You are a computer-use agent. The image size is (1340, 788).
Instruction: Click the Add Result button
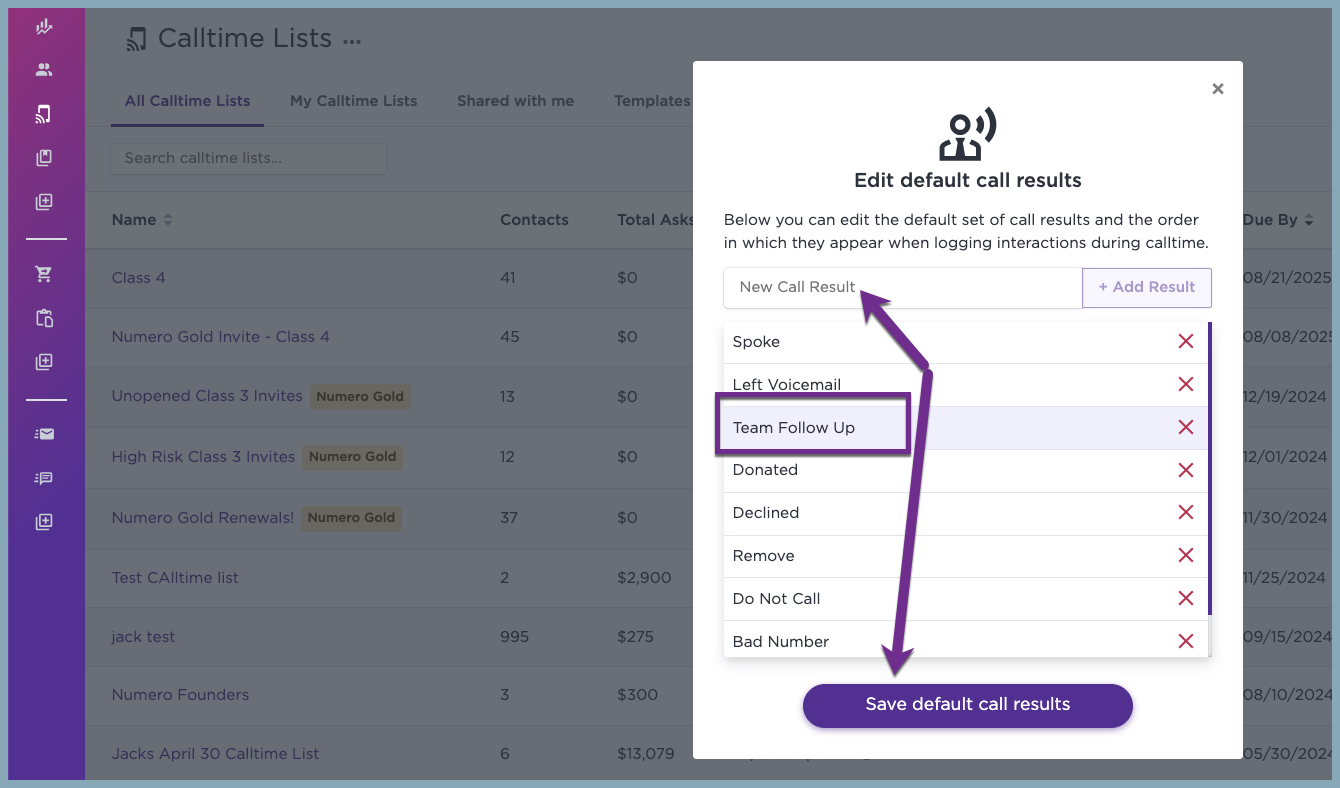(x=1147, y=287)
